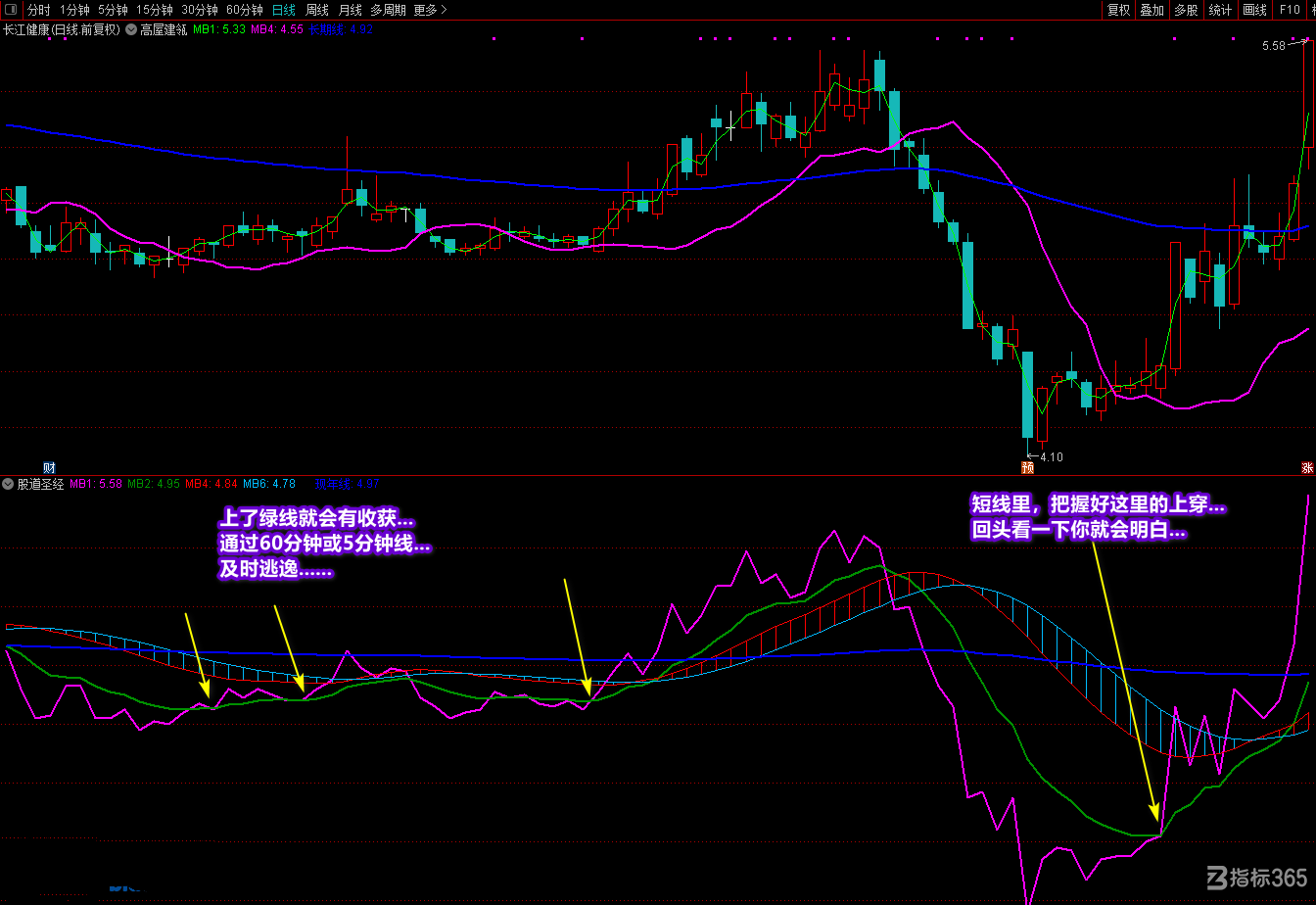Select the 1分钟 period tab

coord(74,10)
